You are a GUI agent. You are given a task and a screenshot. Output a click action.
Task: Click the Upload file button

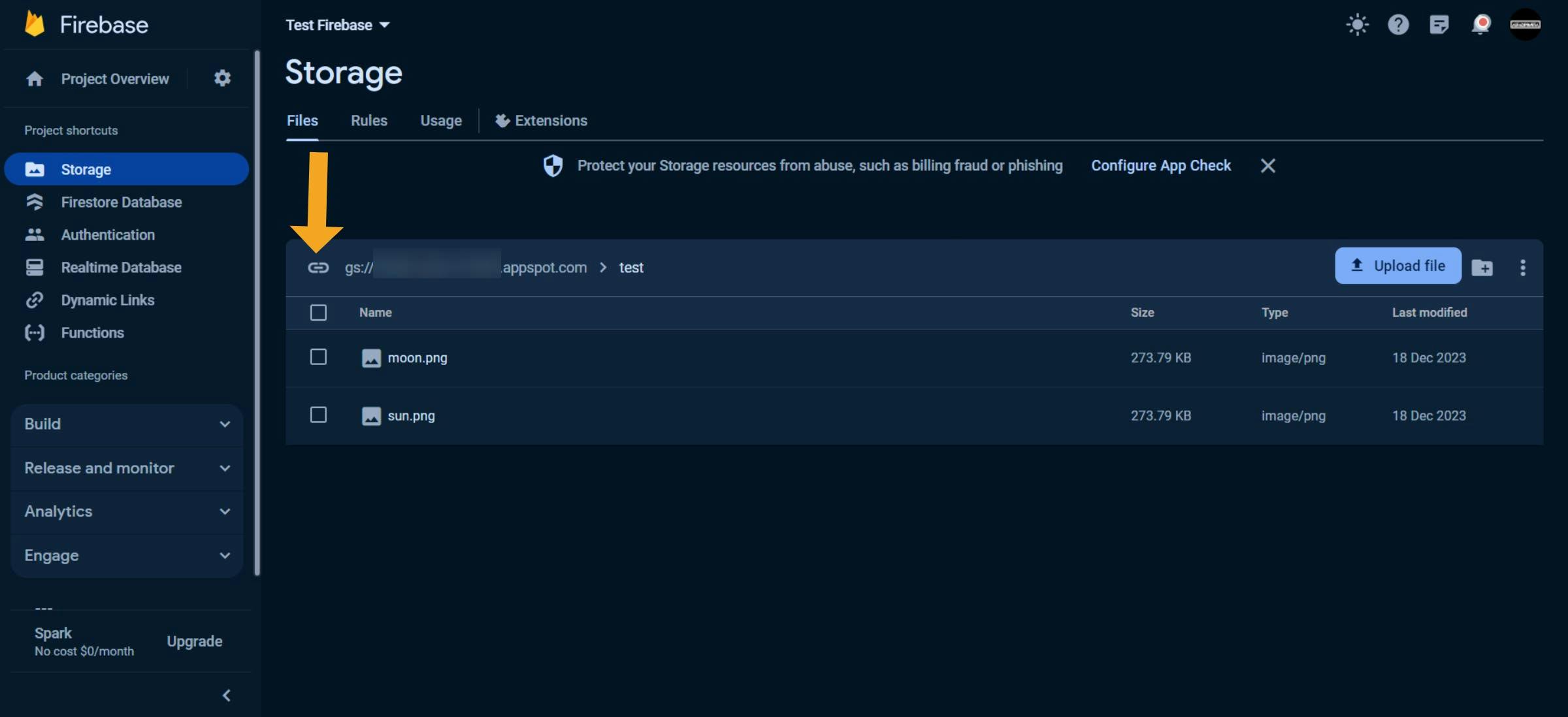click(1397, 266)
